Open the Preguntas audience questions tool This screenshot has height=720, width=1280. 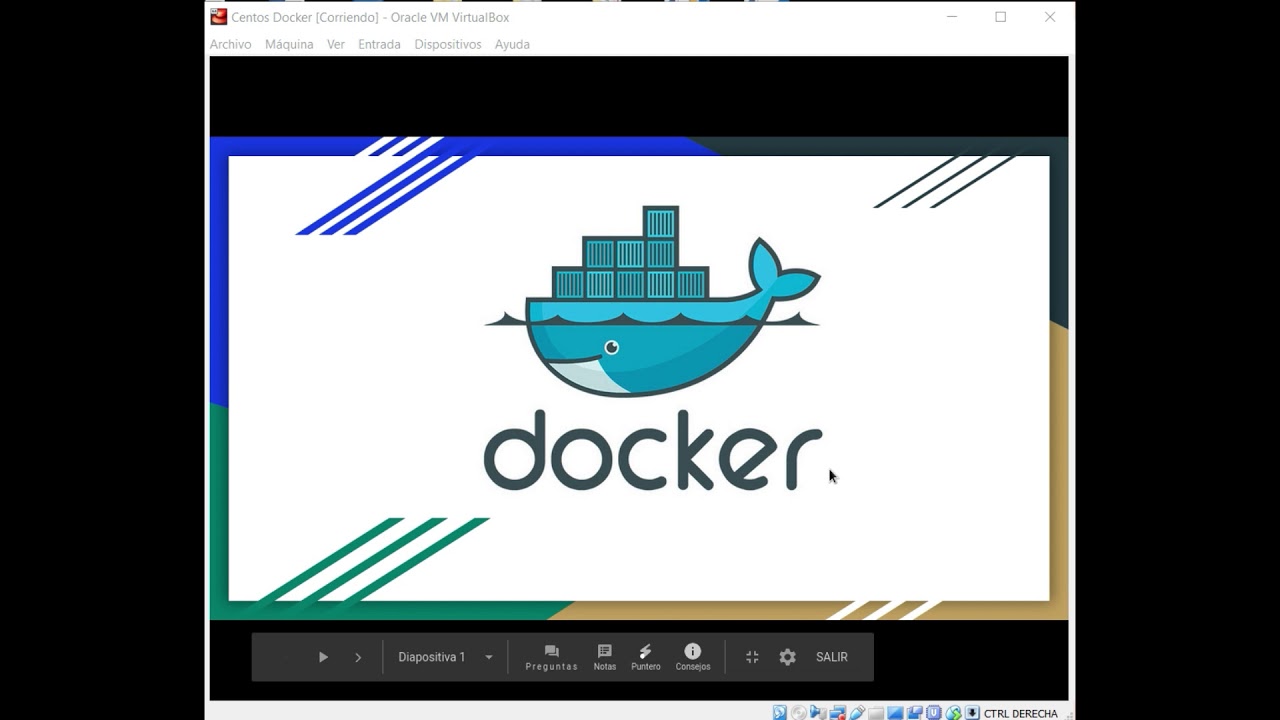(x=551, y=657)
